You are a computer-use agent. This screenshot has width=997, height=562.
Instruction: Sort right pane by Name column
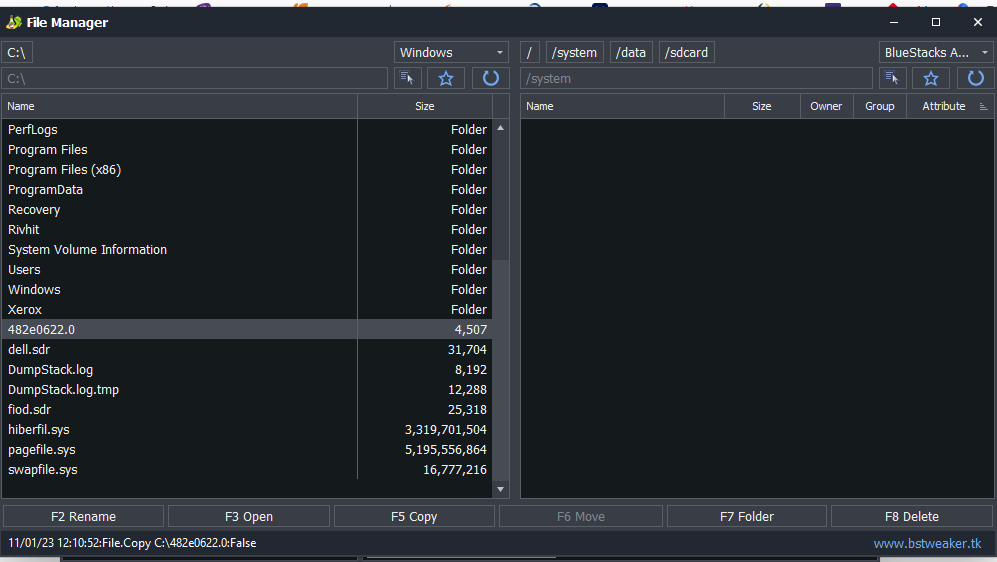(622, 106)
